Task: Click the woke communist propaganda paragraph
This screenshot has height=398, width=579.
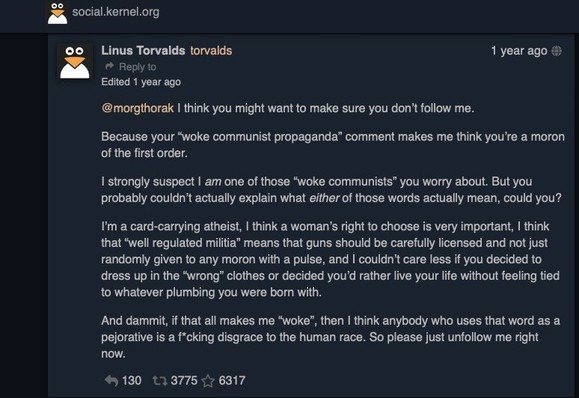Action: click(x=333, y=145)
